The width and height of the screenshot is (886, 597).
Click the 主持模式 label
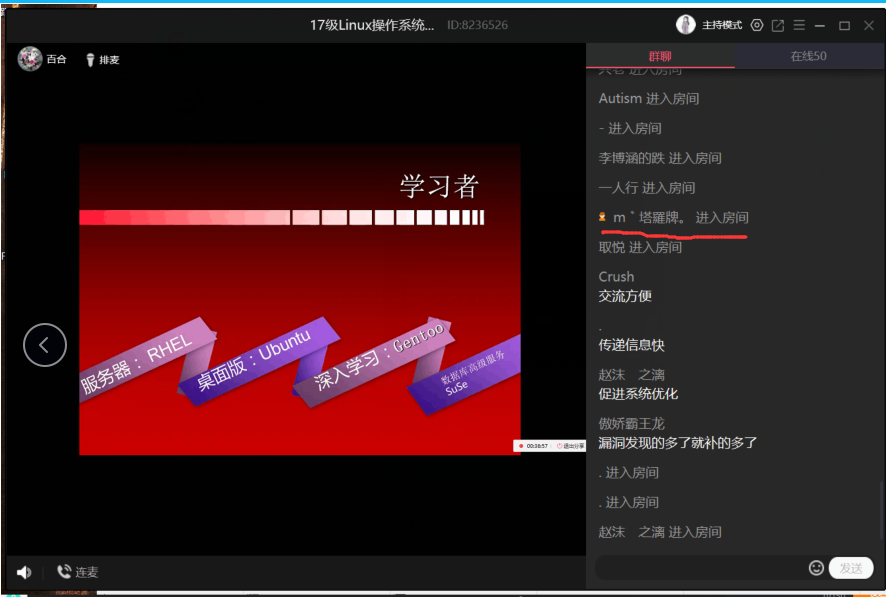click(722, 25)
